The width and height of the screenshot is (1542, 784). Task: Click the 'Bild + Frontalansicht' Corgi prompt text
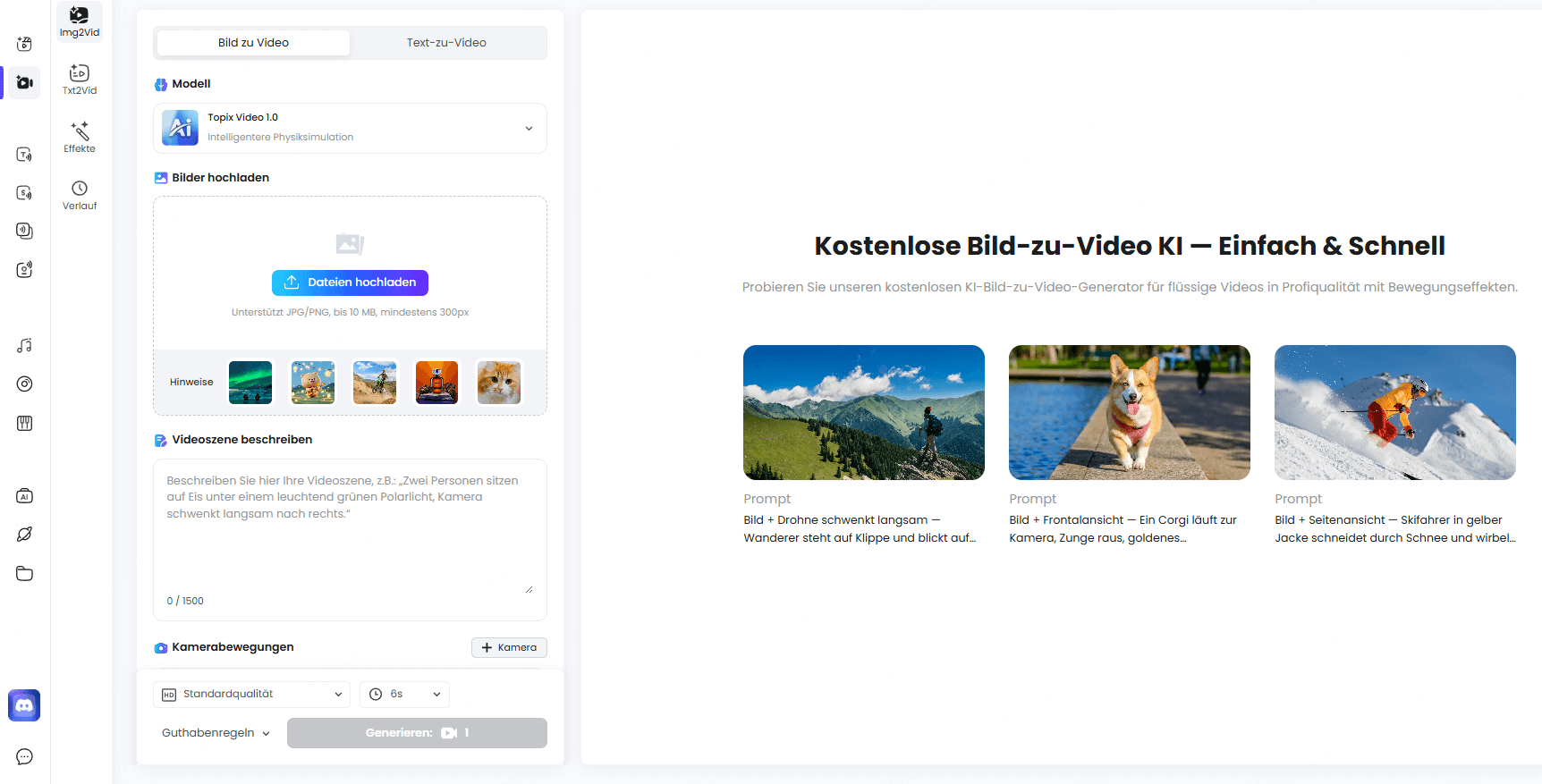click(1123, 528)
